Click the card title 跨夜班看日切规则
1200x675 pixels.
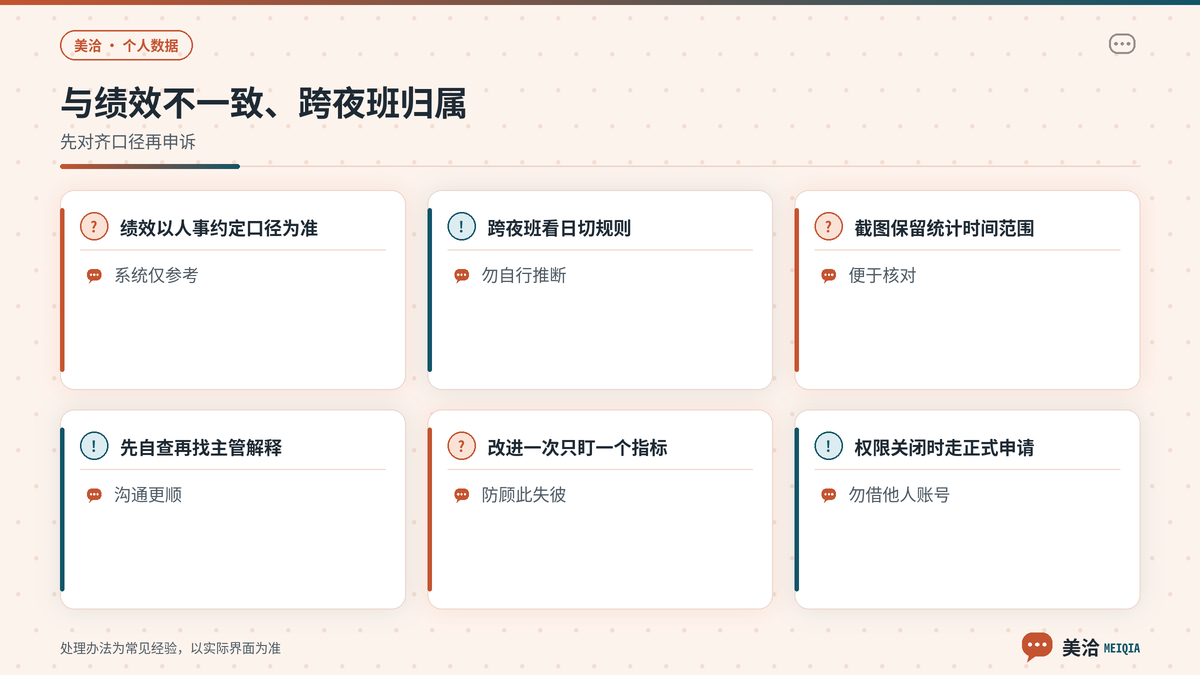[559, 228]
